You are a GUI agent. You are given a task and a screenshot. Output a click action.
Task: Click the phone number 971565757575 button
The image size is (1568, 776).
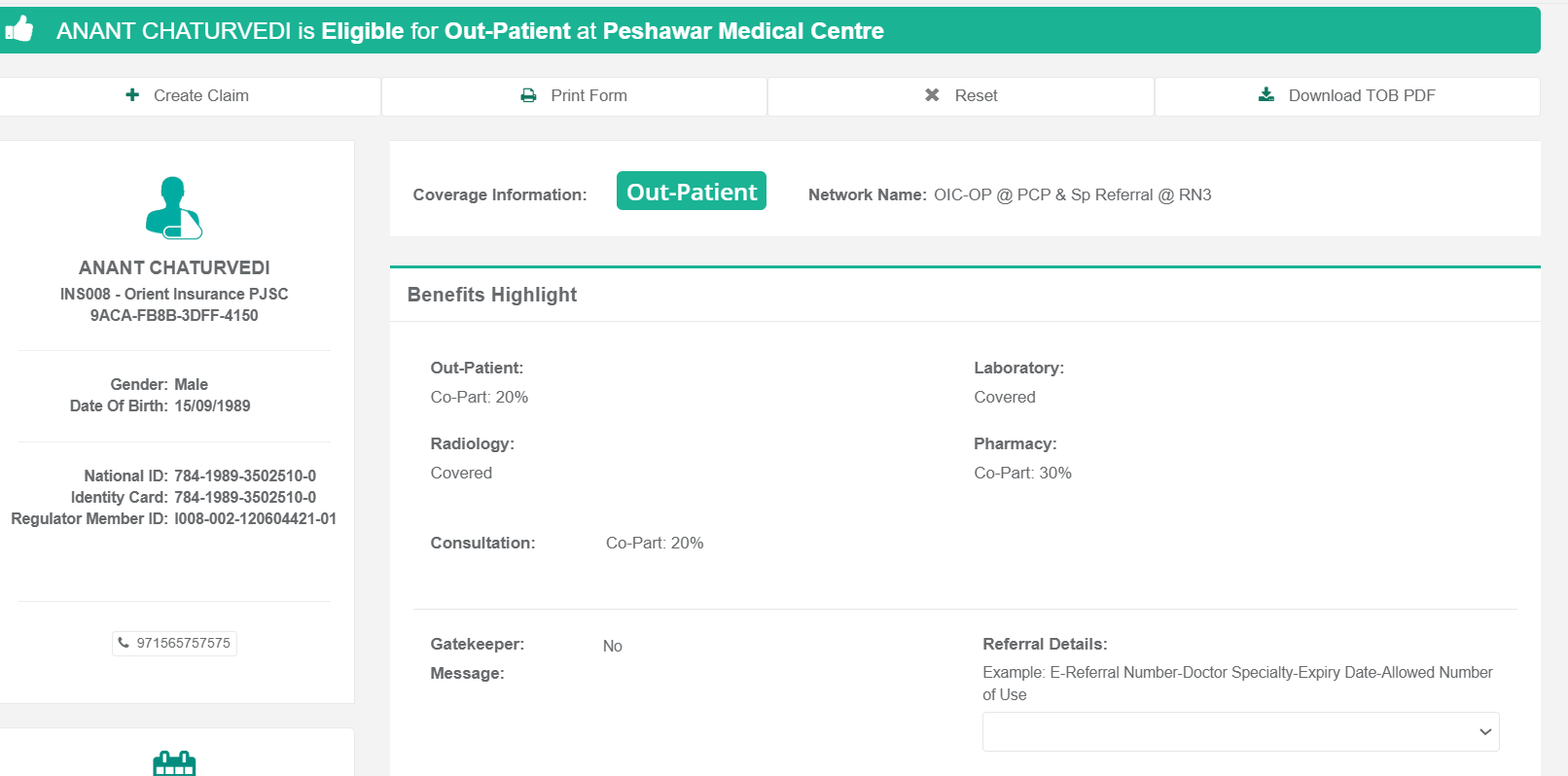point(175,643)
